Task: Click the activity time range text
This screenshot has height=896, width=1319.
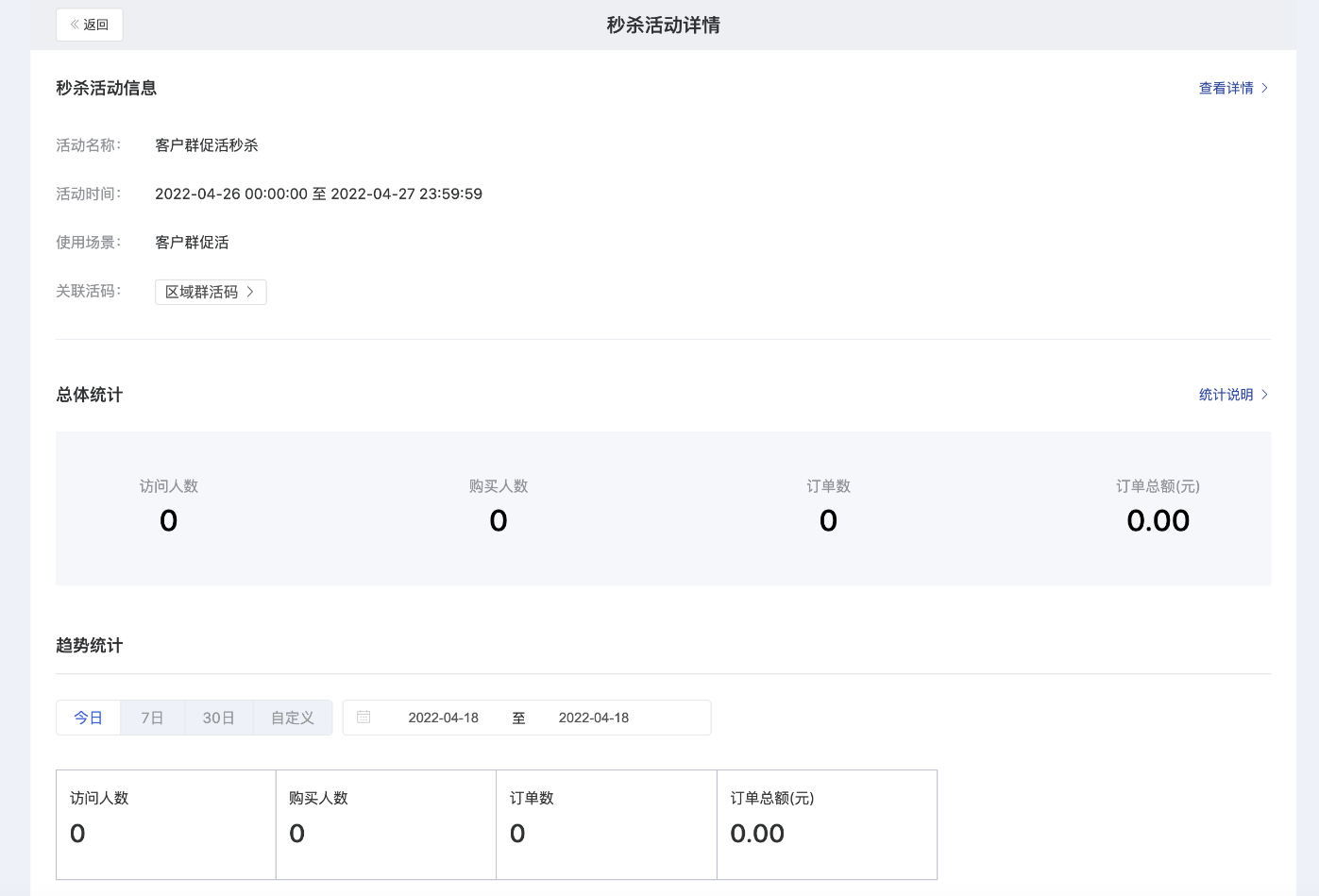Action: point(319,194)
